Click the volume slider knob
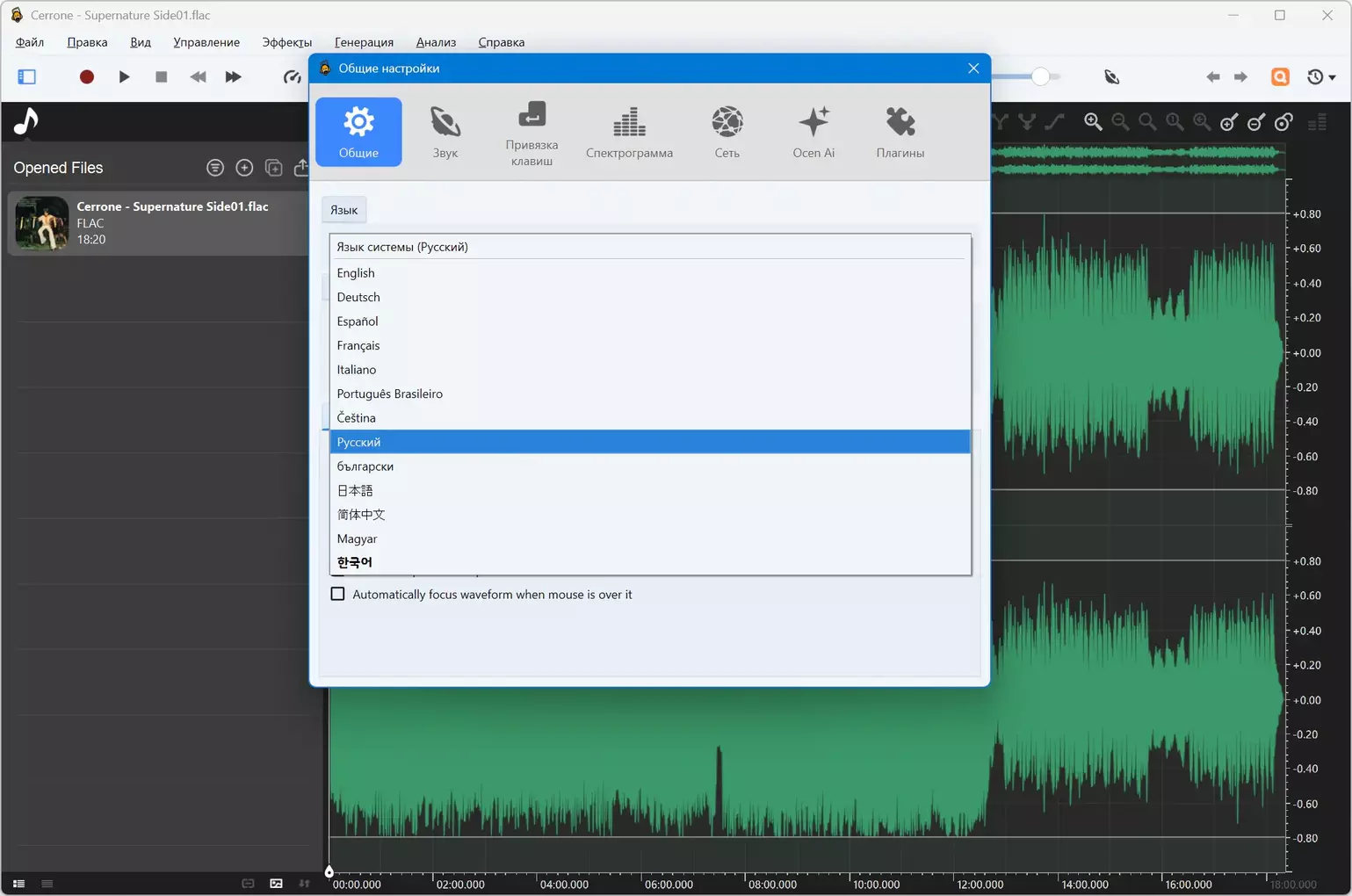1352x896 pixels. click(1040, 77)
